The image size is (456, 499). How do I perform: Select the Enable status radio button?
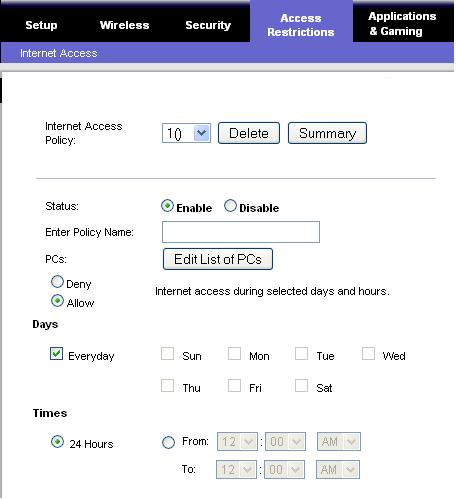[167, 206]
